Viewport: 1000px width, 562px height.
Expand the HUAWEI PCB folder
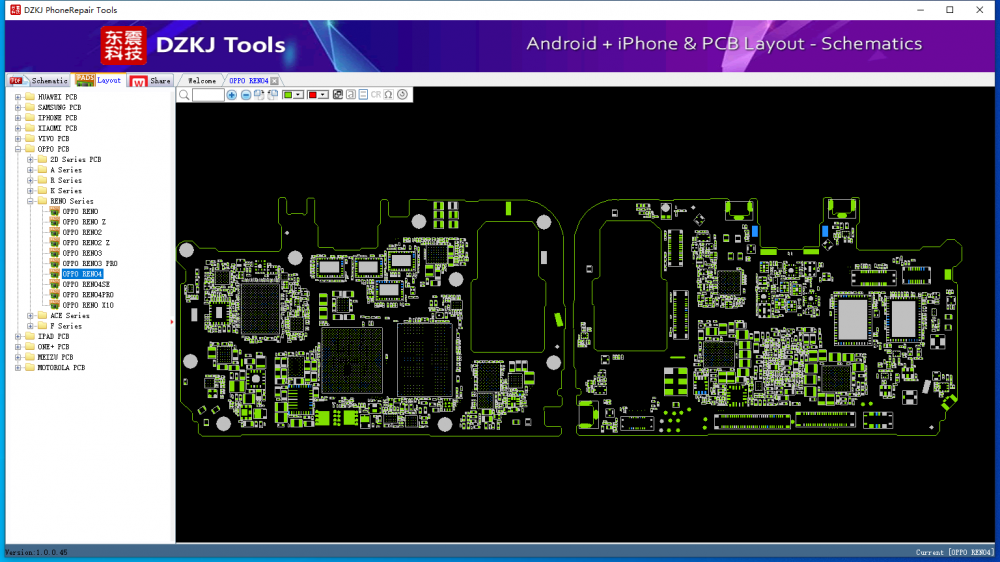(x=18, y=97)
